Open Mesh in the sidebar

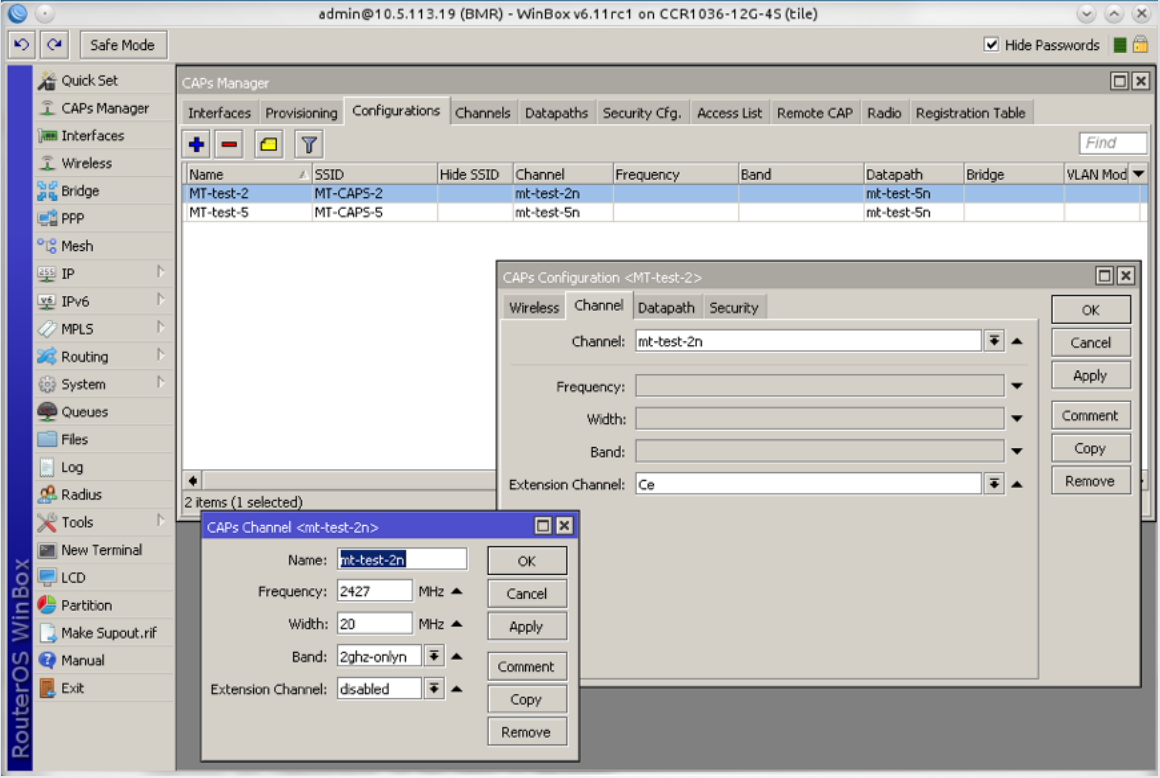77,246
